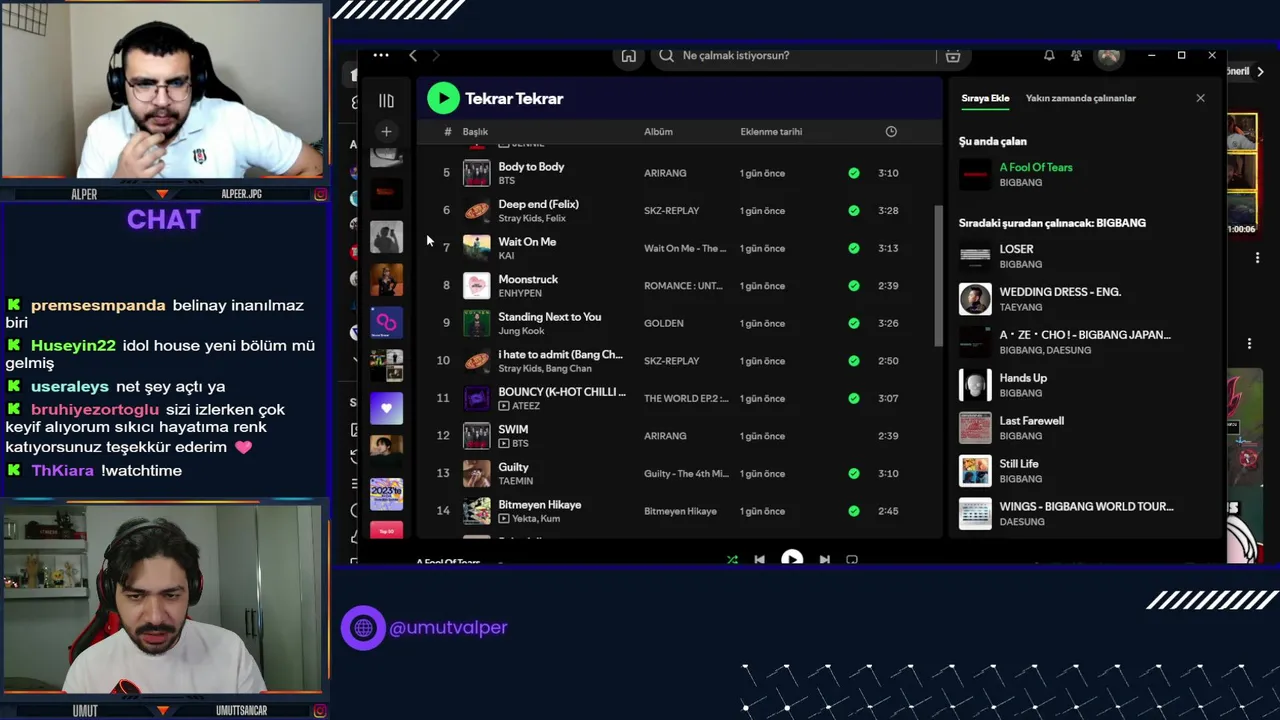Create a playlist with the plus button
The width and height of the screenshot is (1280, 720).
pyautogui.click(x=386, y=131)
